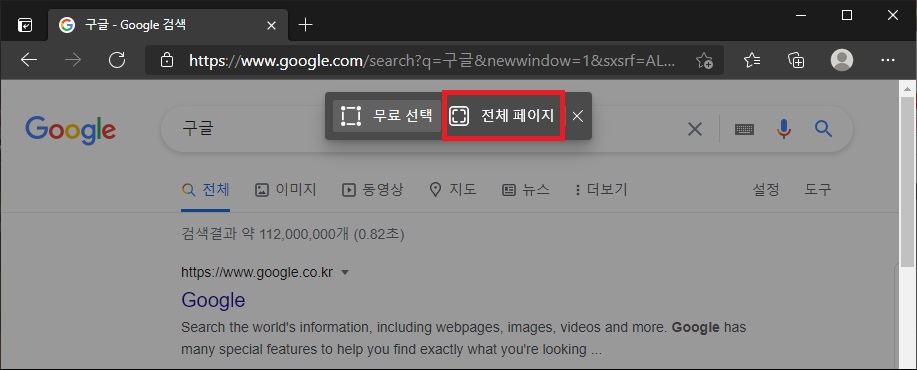Click the https://www.google.co.kr result URL
The height and width of the screenshot is (370, 917).
(x=257, y=272)
